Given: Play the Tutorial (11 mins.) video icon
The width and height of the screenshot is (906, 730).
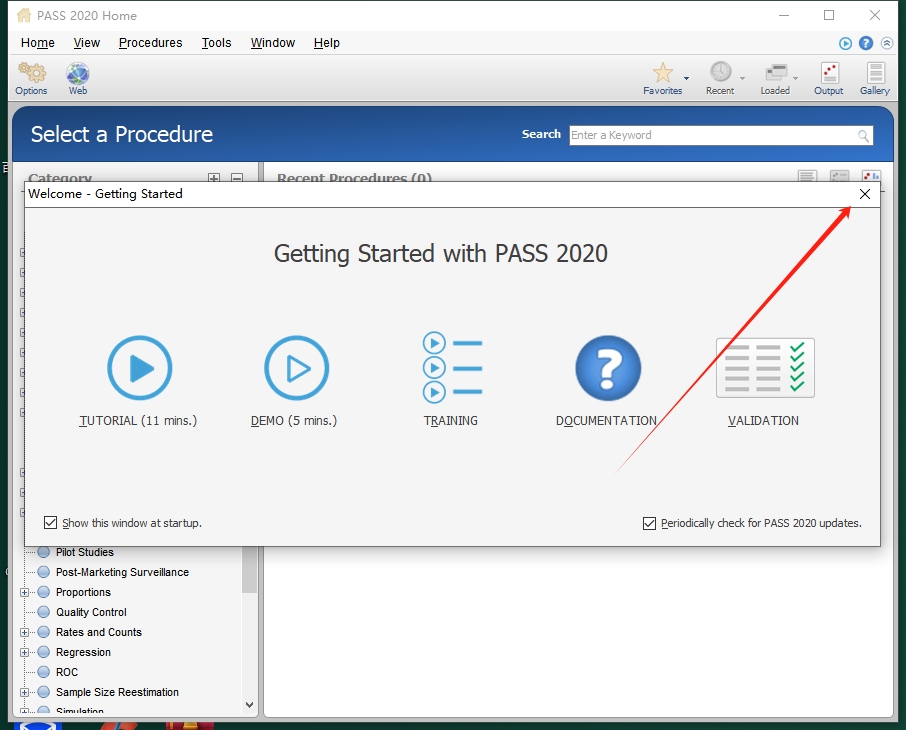Looking at the screenshot, I should click(140, 368).
